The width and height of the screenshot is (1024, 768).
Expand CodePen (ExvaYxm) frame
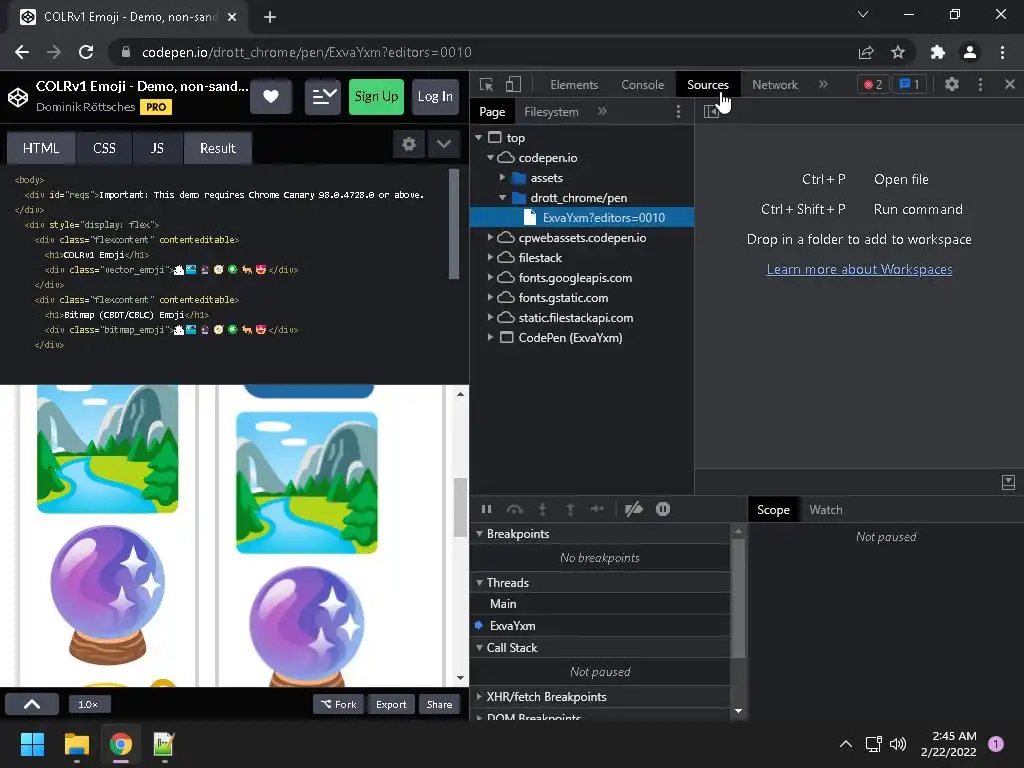coord(490,338)
